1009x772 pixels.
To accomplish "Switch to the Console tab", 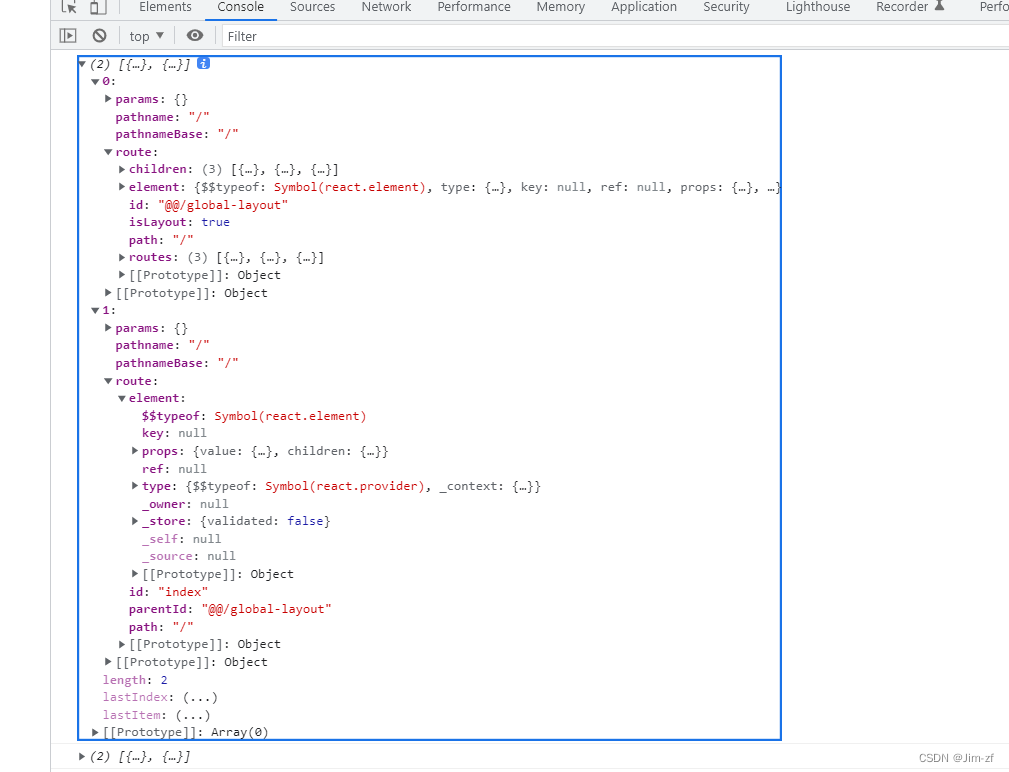I will [241, 7].
